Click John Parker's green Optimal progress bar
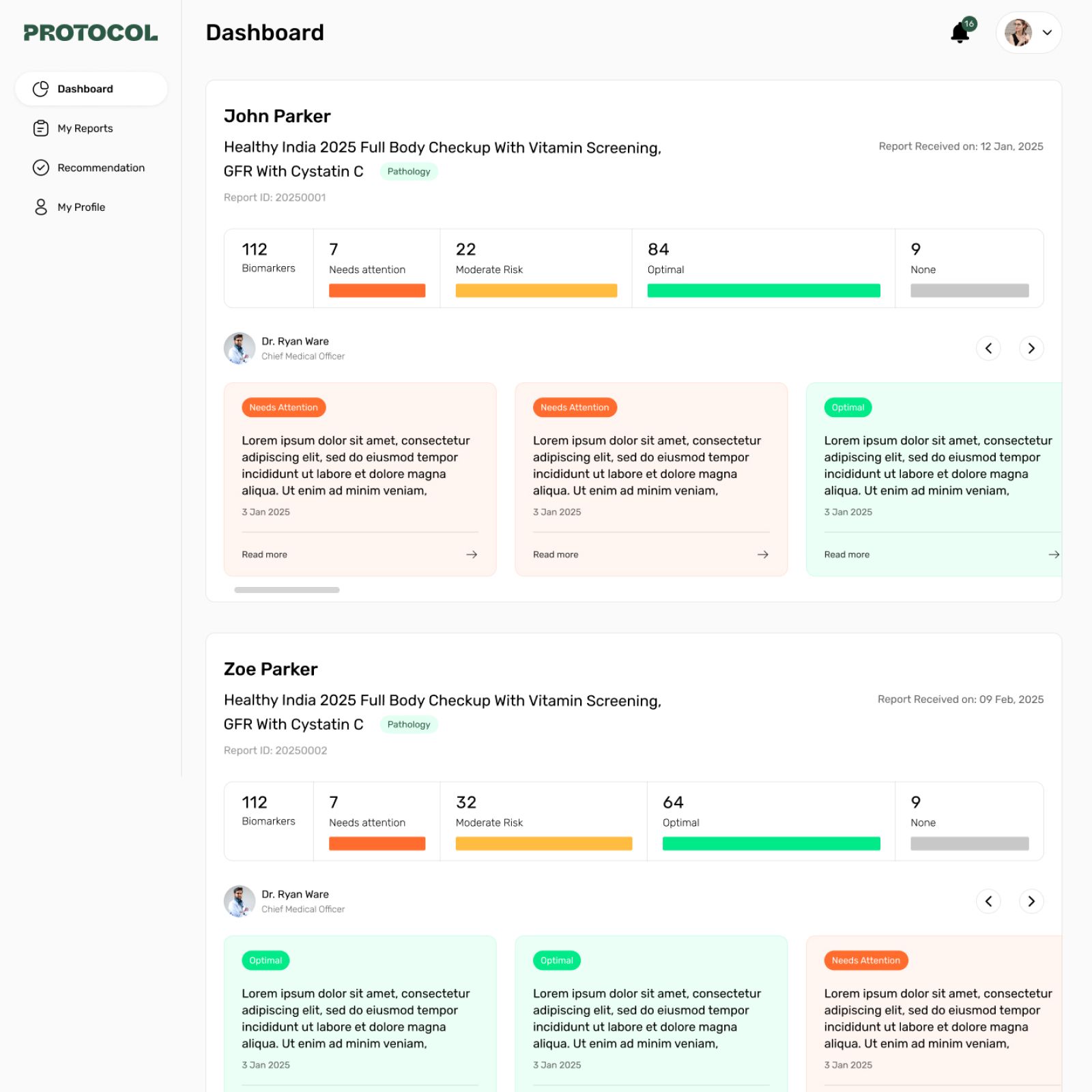The image size is (1092, 1092). coord(764,291)
